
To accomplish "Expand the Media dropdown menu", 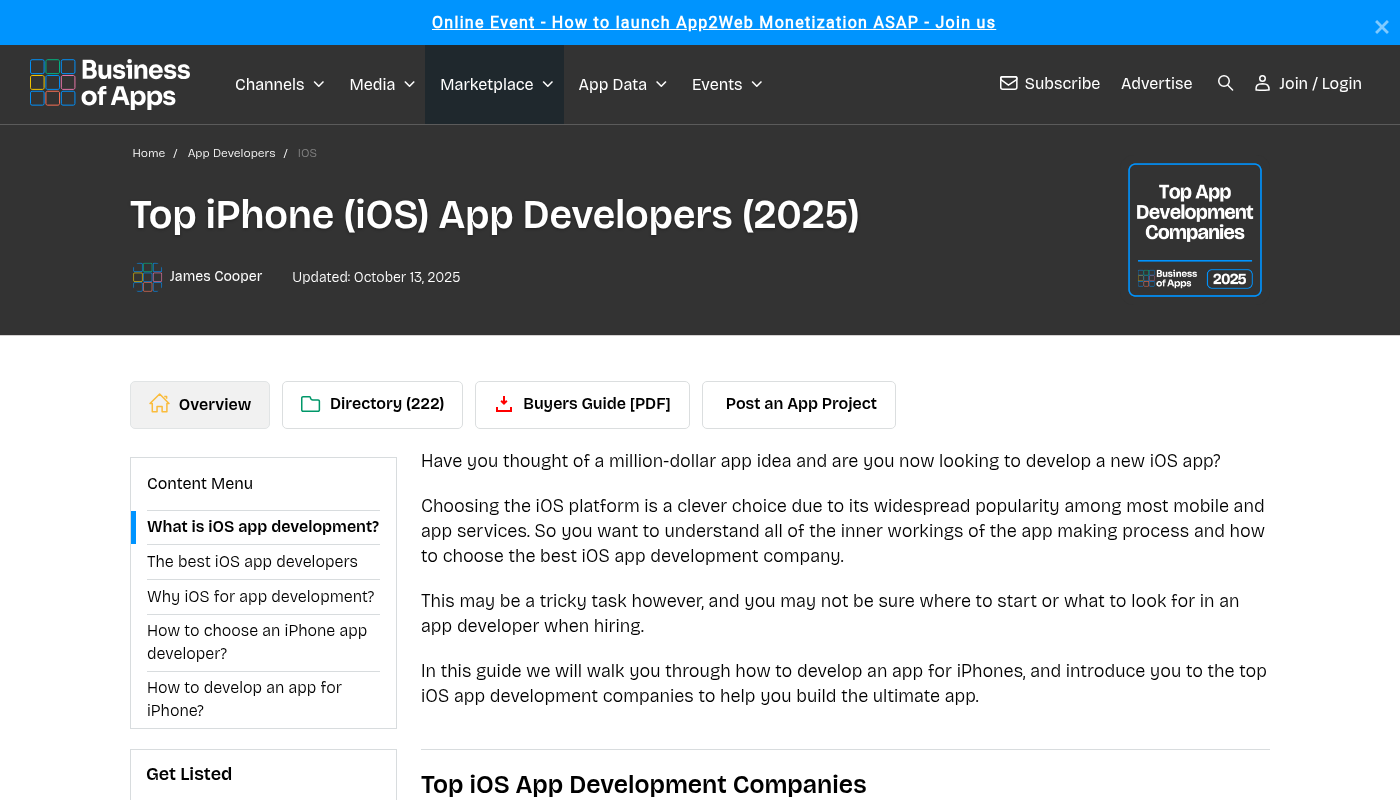I will 382,84.
